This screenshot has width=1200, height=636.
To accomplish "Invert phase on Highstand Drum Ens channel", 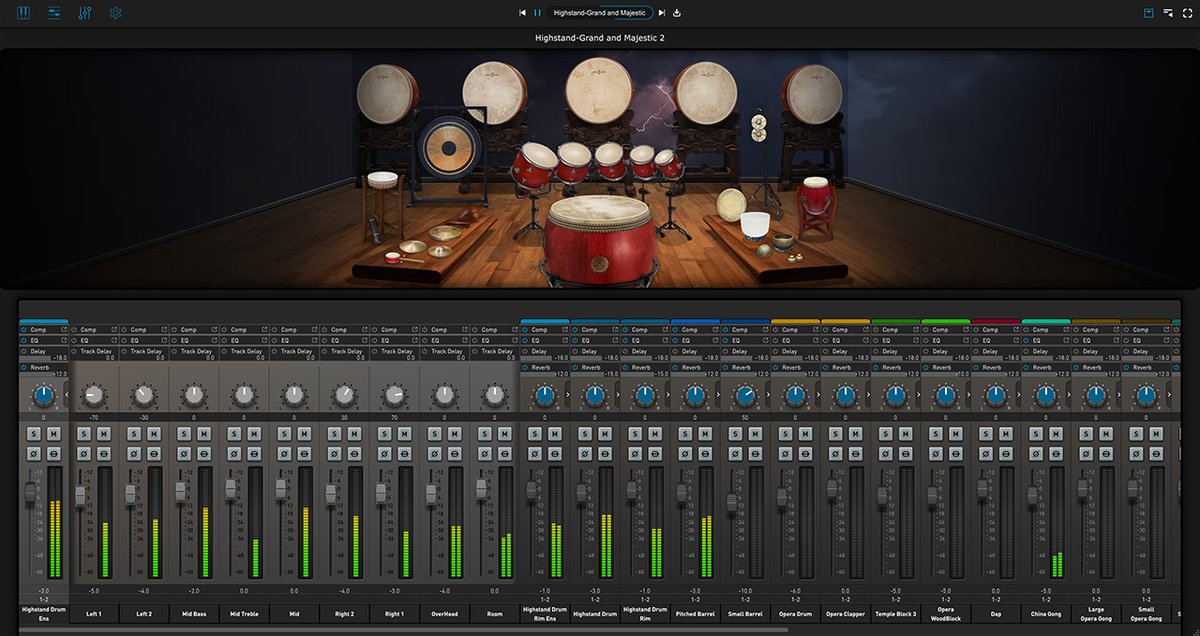I will point(34,453).
